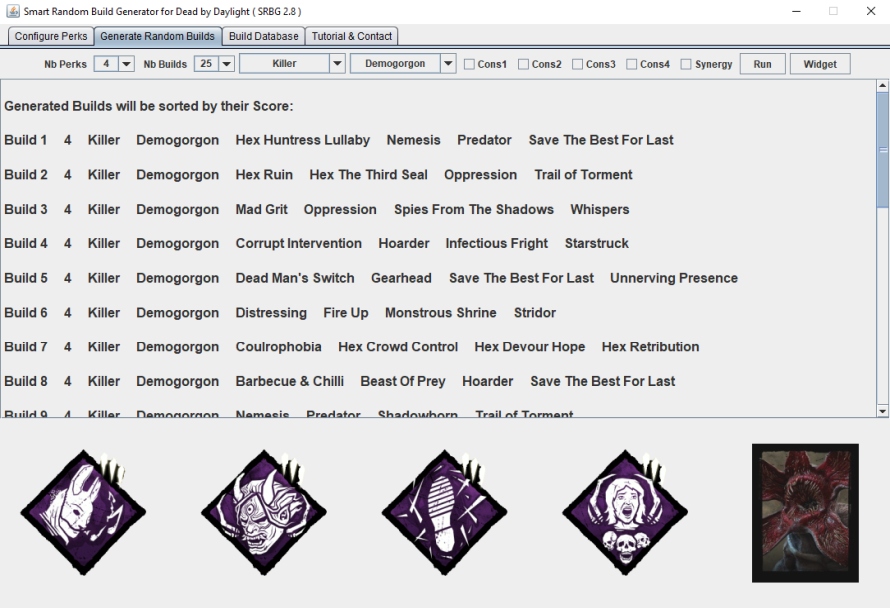Viewport: 890px width, 608px height.
Task: Click 'Dead Man's Switch' in Build 5
Action: [295, 278]
